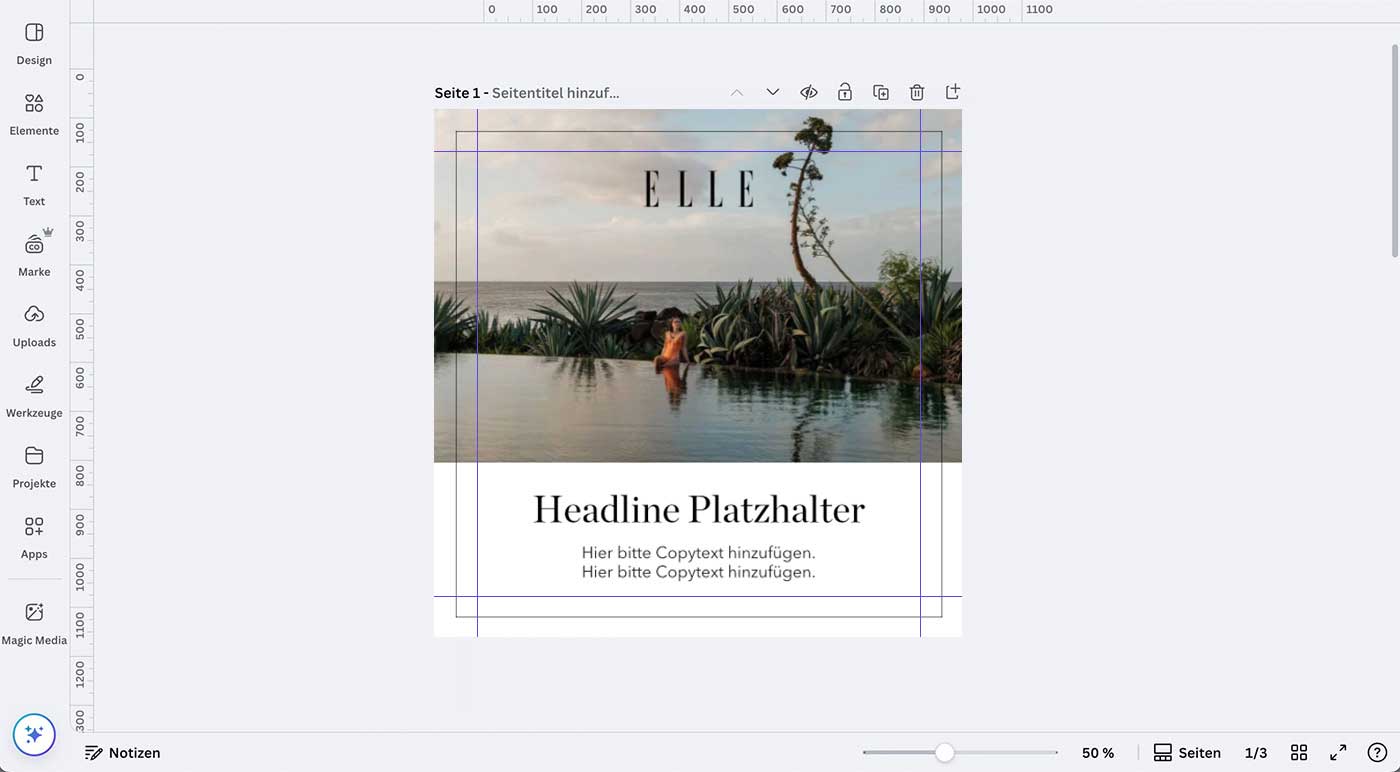Image resolution: width=1400 pixels, height=772 pixels.
Task: Open the Text panel
Action: tap(33, 181)
